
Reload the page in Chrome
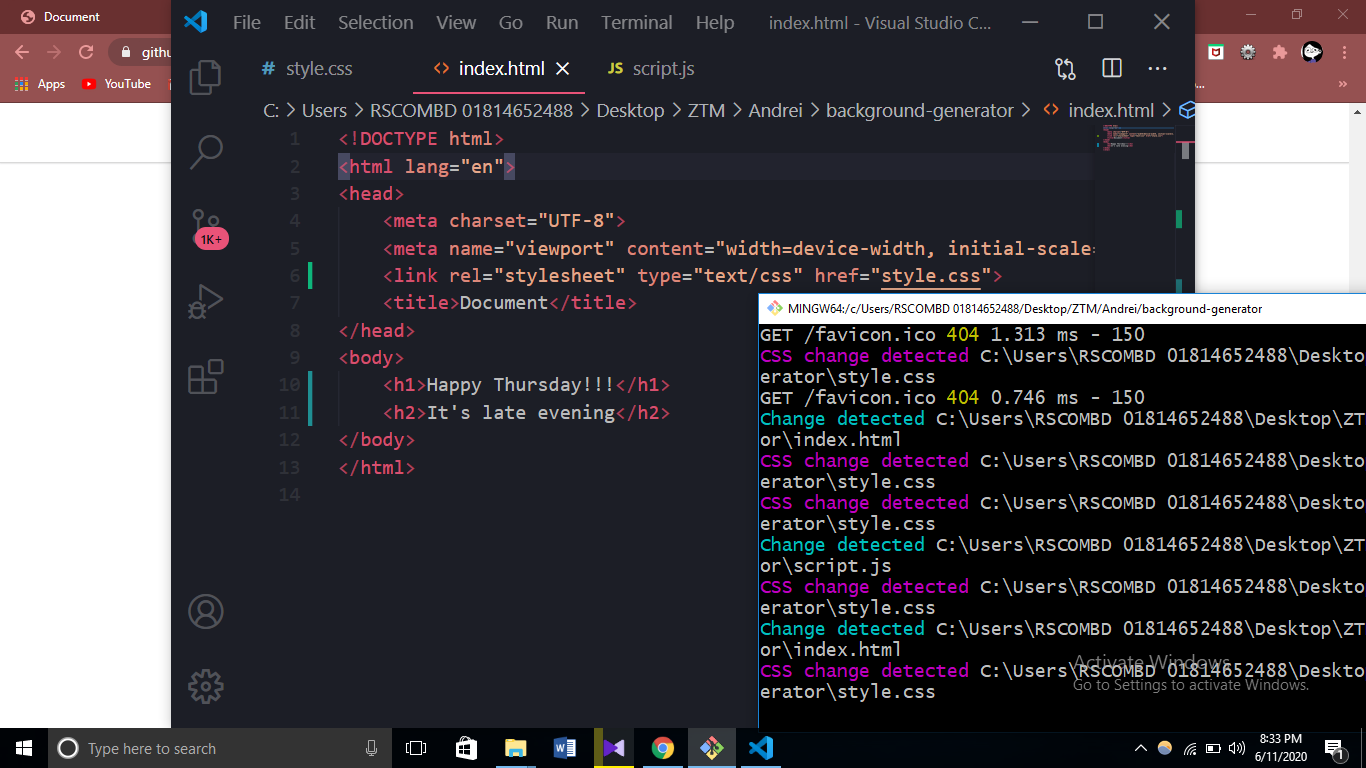point(86,52)
